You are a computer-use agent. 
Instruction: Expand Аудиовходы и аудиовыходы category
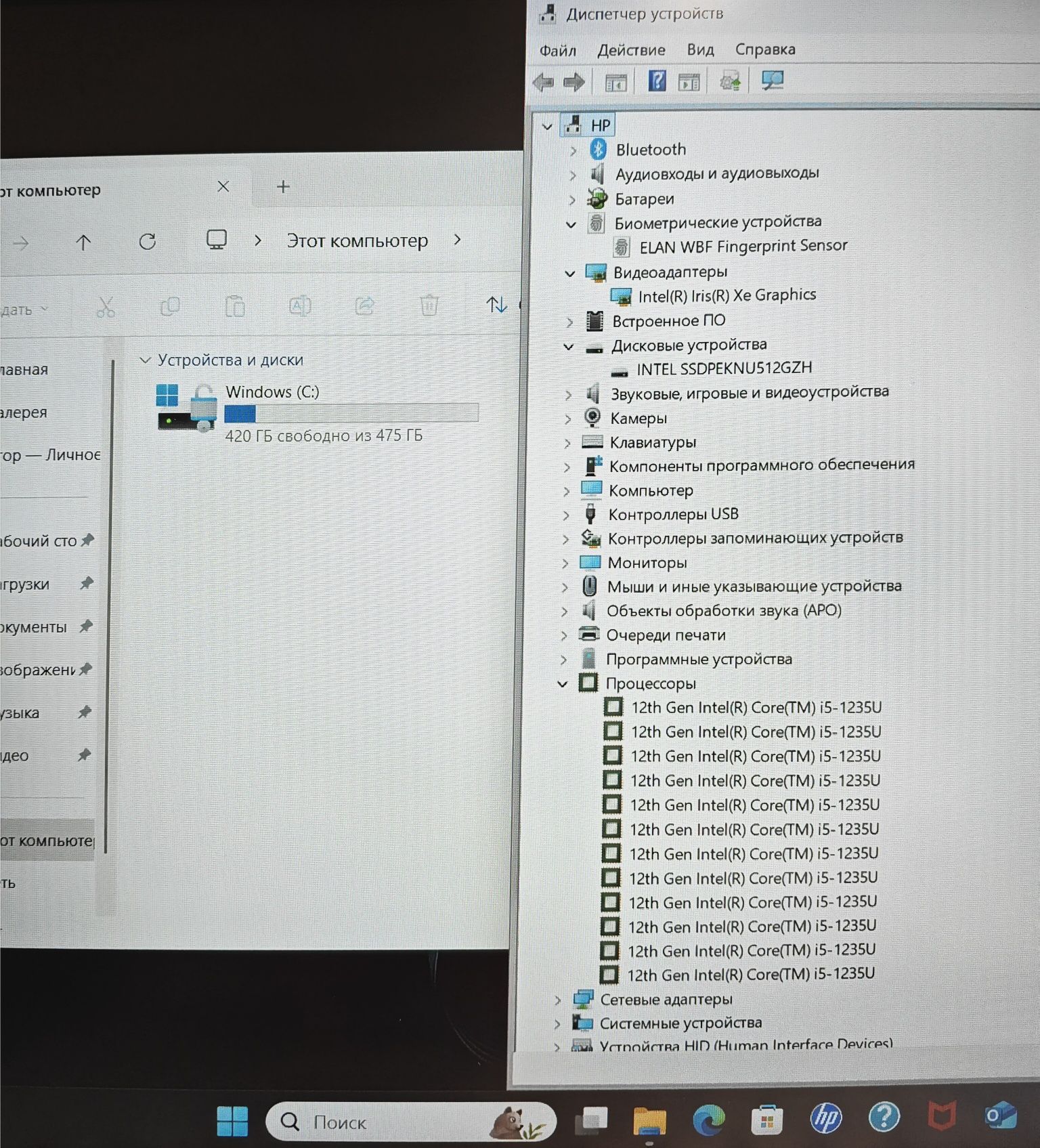[x=573, y=175]
